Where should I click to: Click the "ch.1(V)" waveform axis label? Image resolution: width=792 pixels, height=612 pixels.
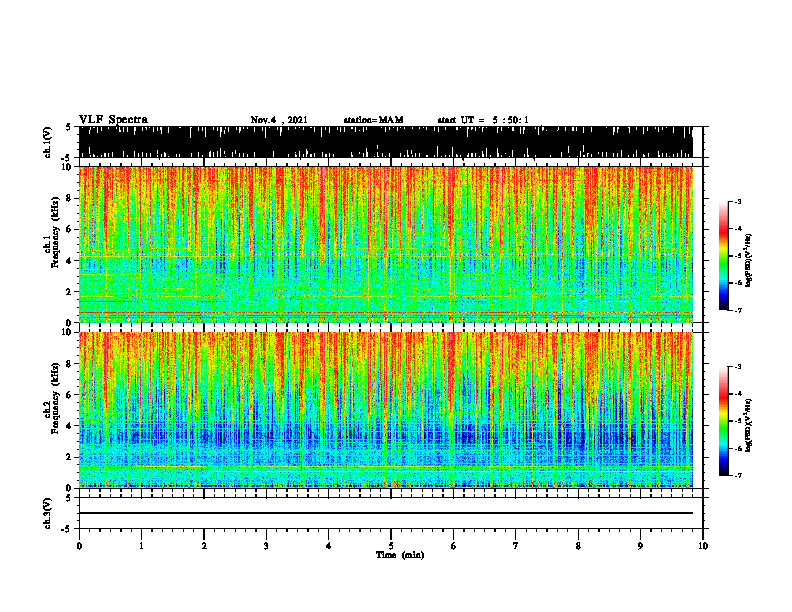click(x=48, y=142)
